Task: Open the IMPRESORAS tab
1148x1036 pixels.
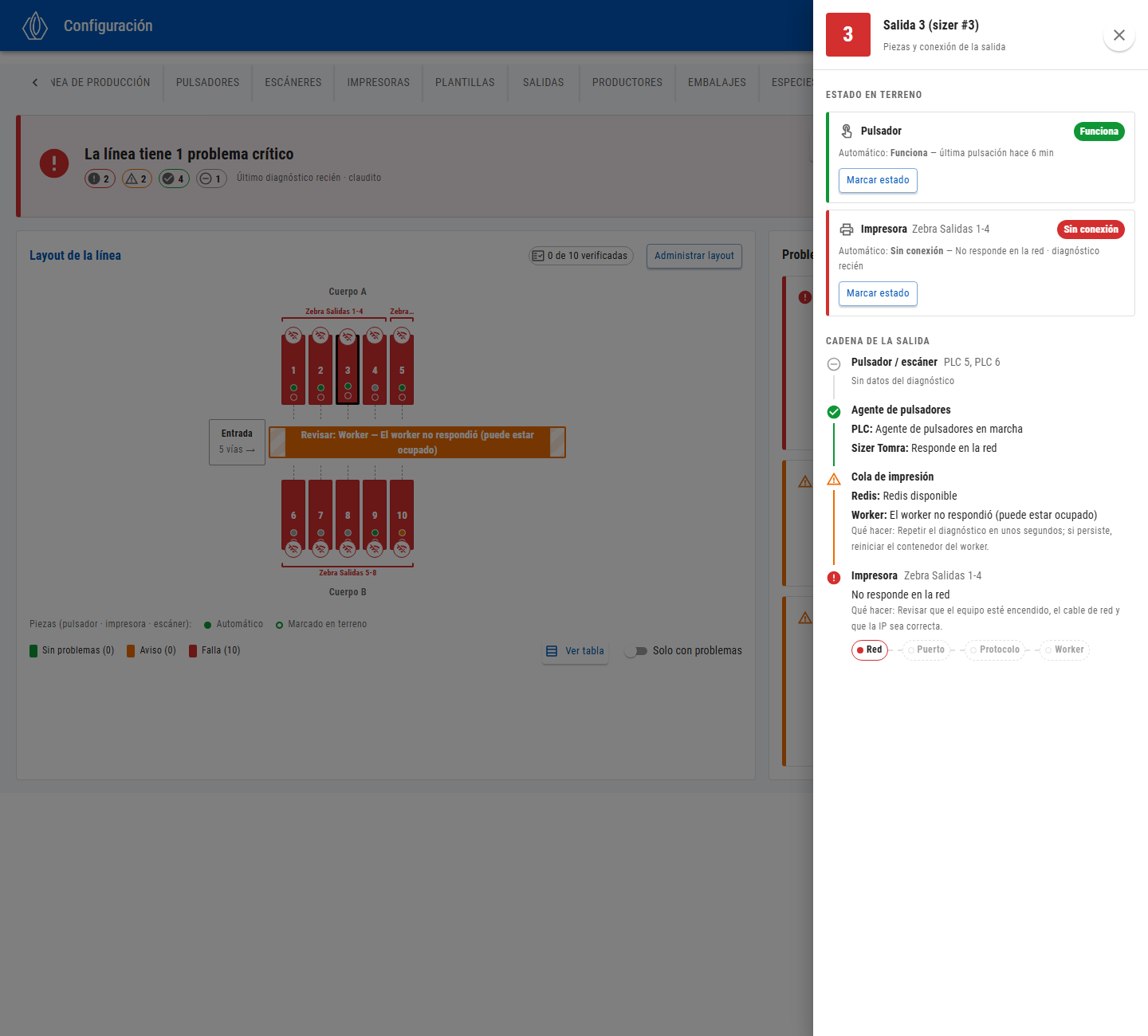Action: click(379, 83)
